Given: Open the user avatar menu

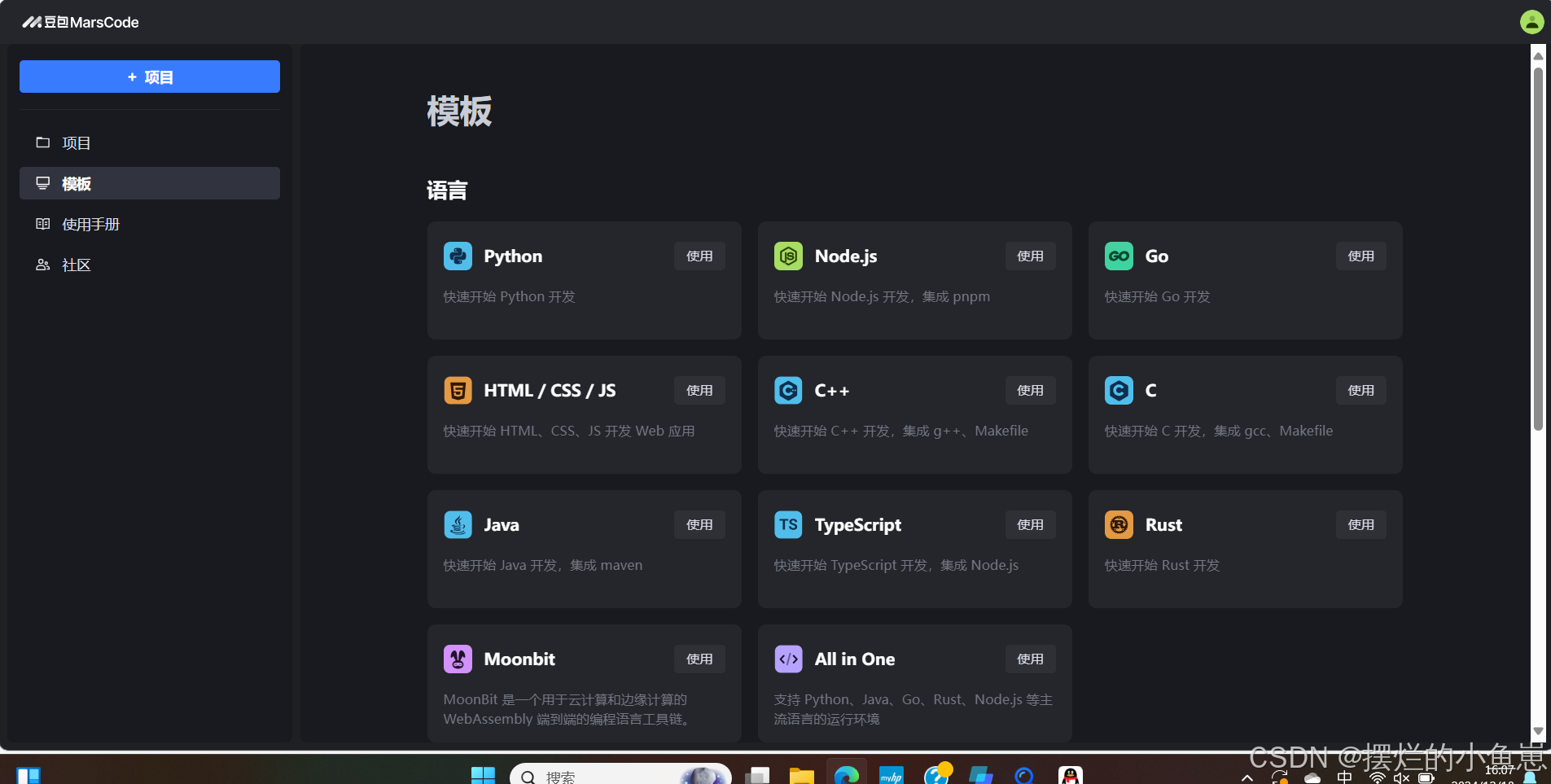Looking at the screenshot, I should [1531, 22].
